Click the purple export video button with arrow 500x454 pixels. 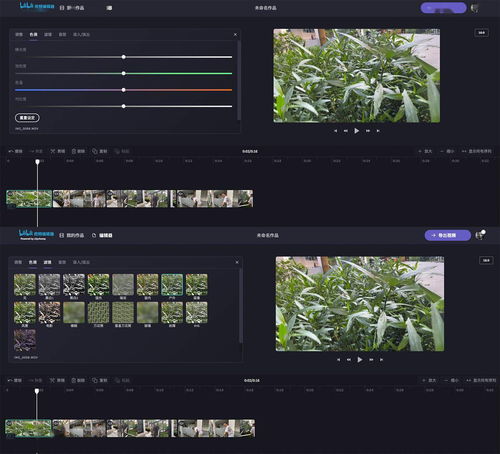point(447,235)
